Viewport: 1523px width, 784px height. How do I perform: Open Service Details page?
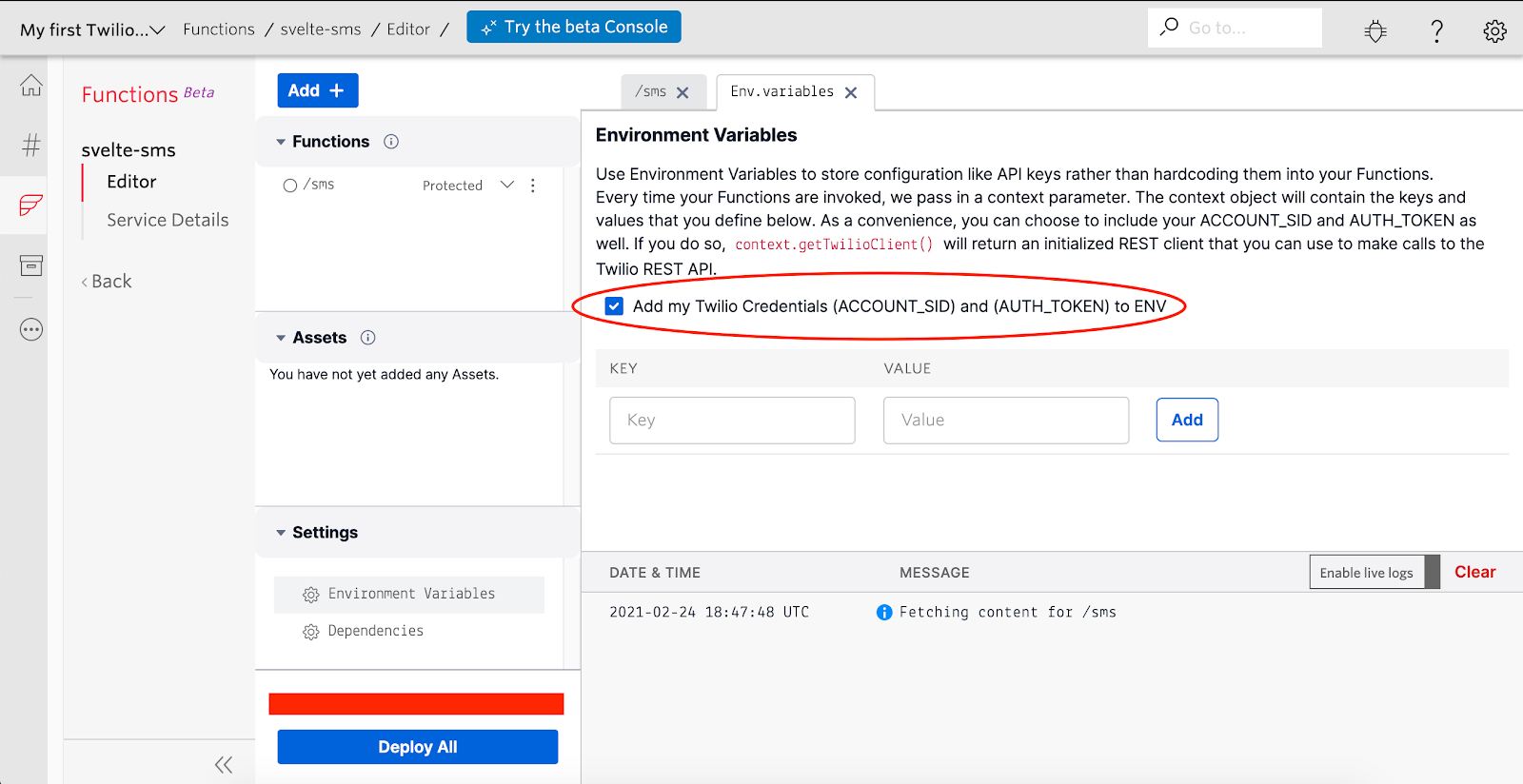coord(168,220)
